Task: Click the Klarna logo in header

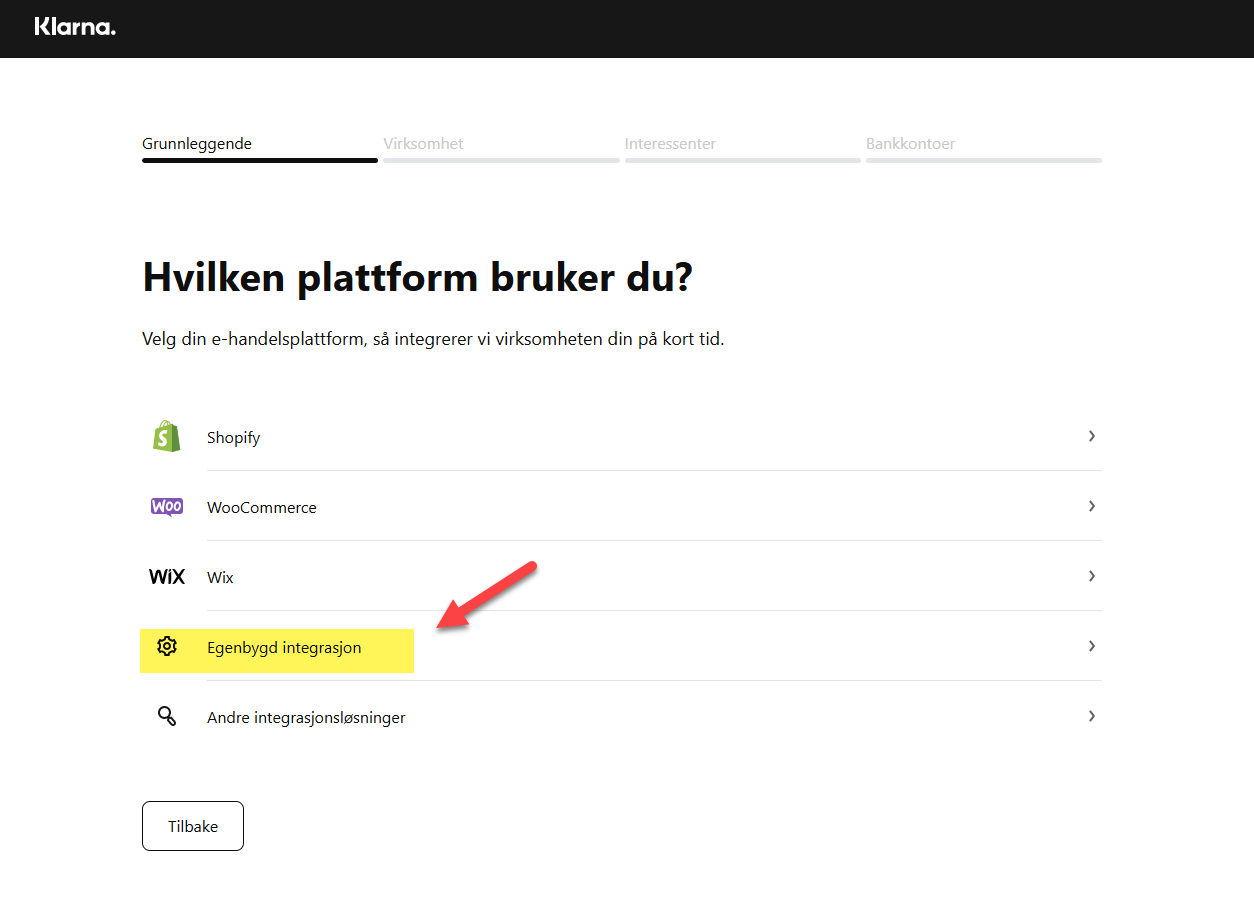Action: tap(75, 27)
